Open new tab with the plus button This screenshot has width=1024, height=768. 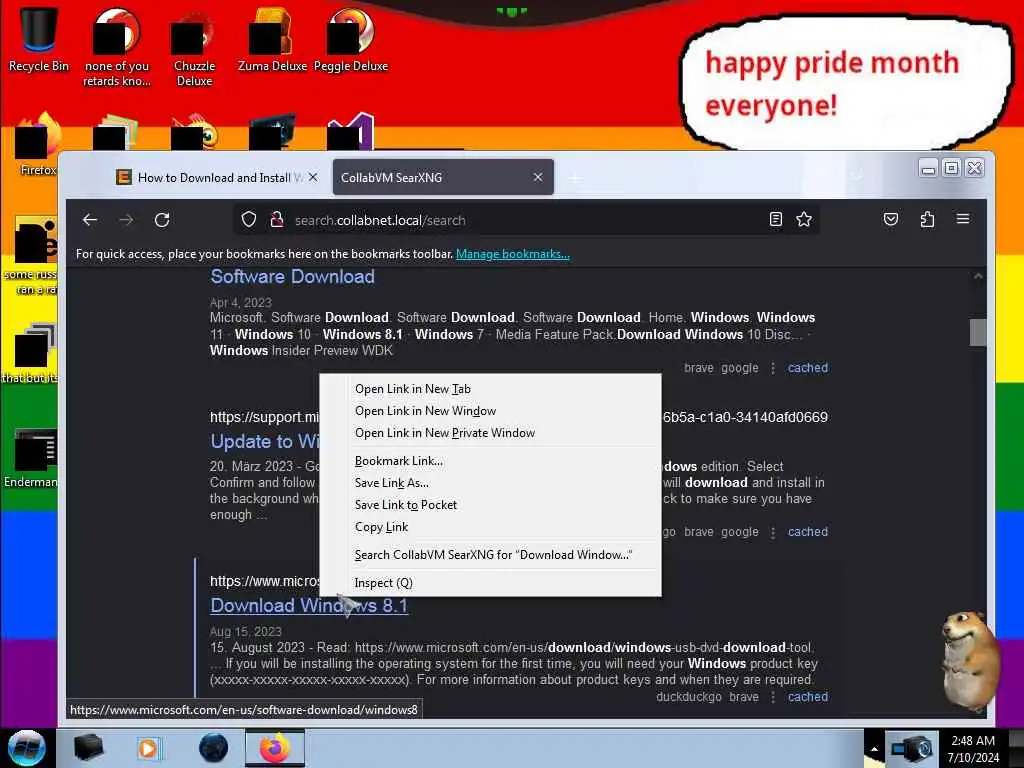pos(575,178)
